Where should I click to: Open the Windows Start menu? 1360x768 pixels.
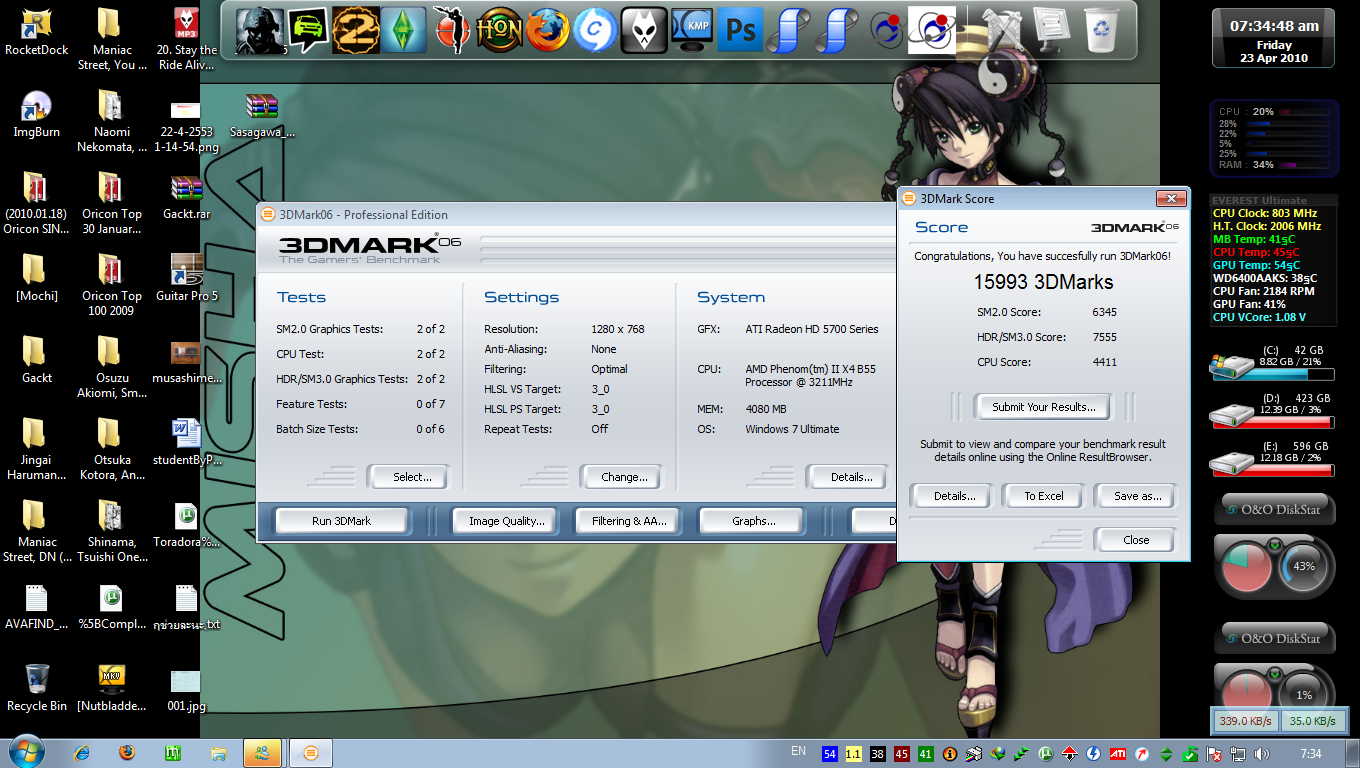(x=25, y=752)
